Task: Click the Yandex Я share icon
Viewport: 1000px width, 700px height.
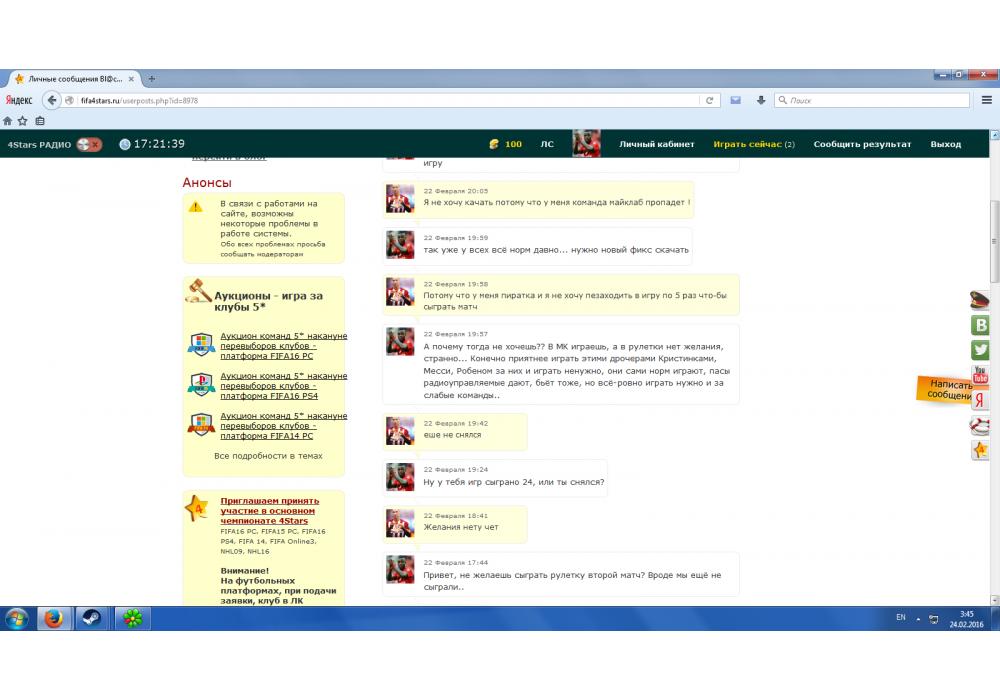Action: [x=980, y=400]
